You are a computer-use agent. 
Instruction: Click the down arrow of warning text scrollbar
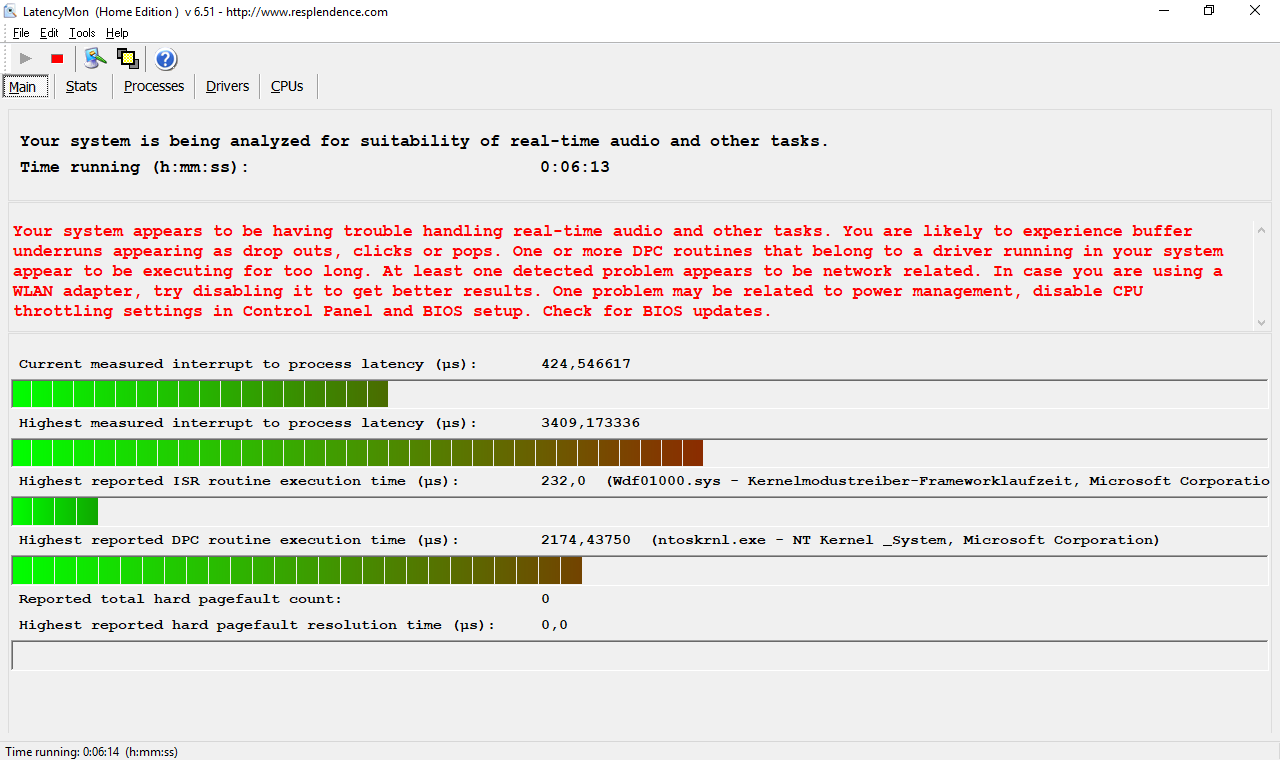(1261, 322)
